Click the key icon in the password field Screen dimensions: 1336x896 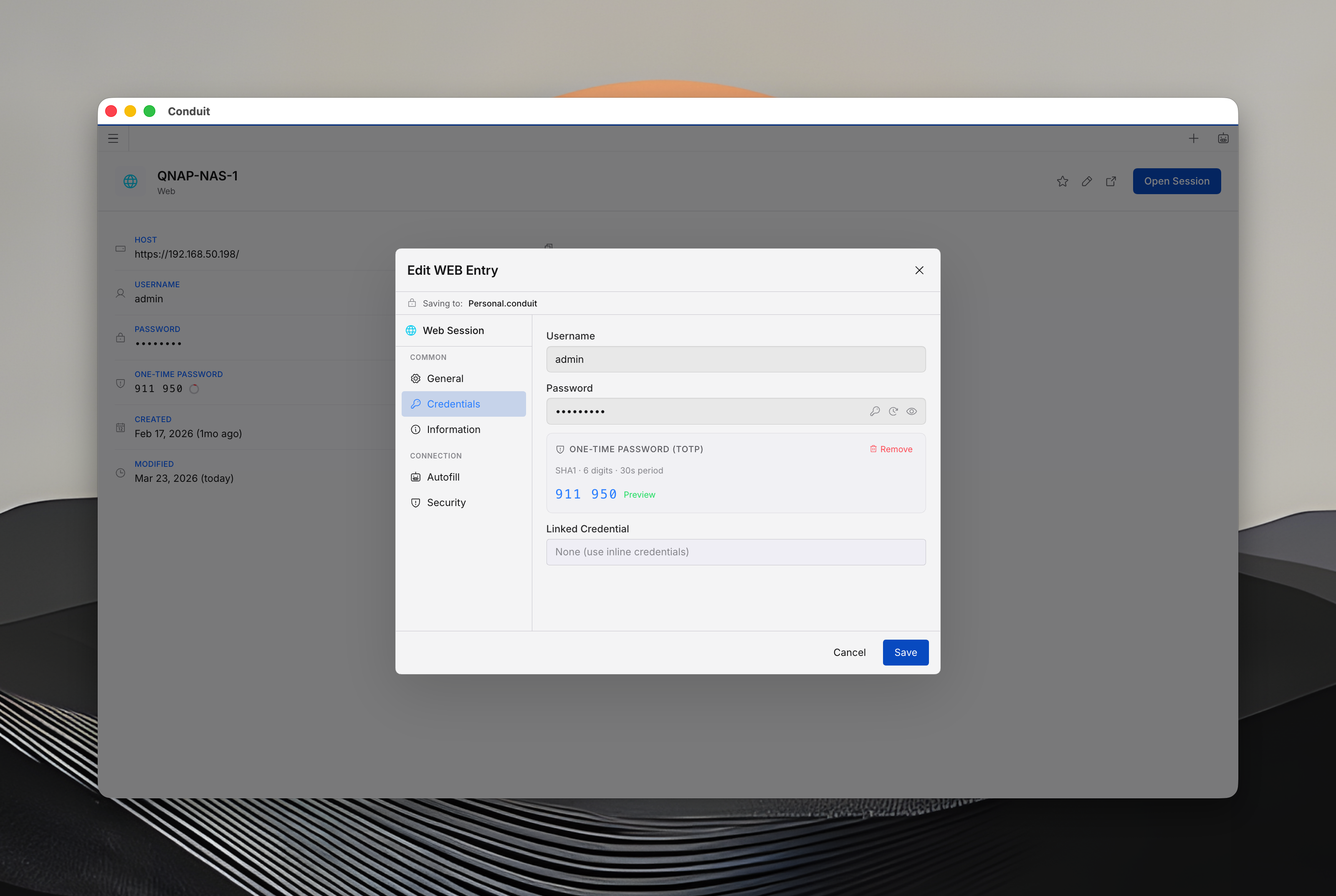(x=875, y=411)
